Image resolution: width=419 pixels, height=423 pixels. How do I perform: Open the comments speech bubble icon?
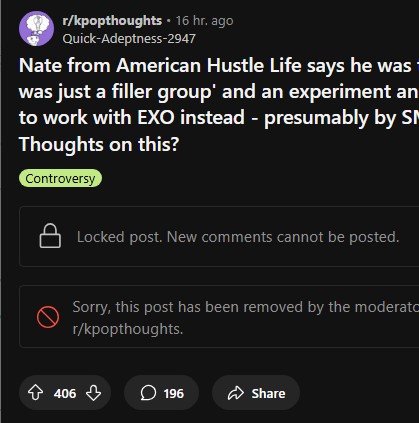click(148, 393)
